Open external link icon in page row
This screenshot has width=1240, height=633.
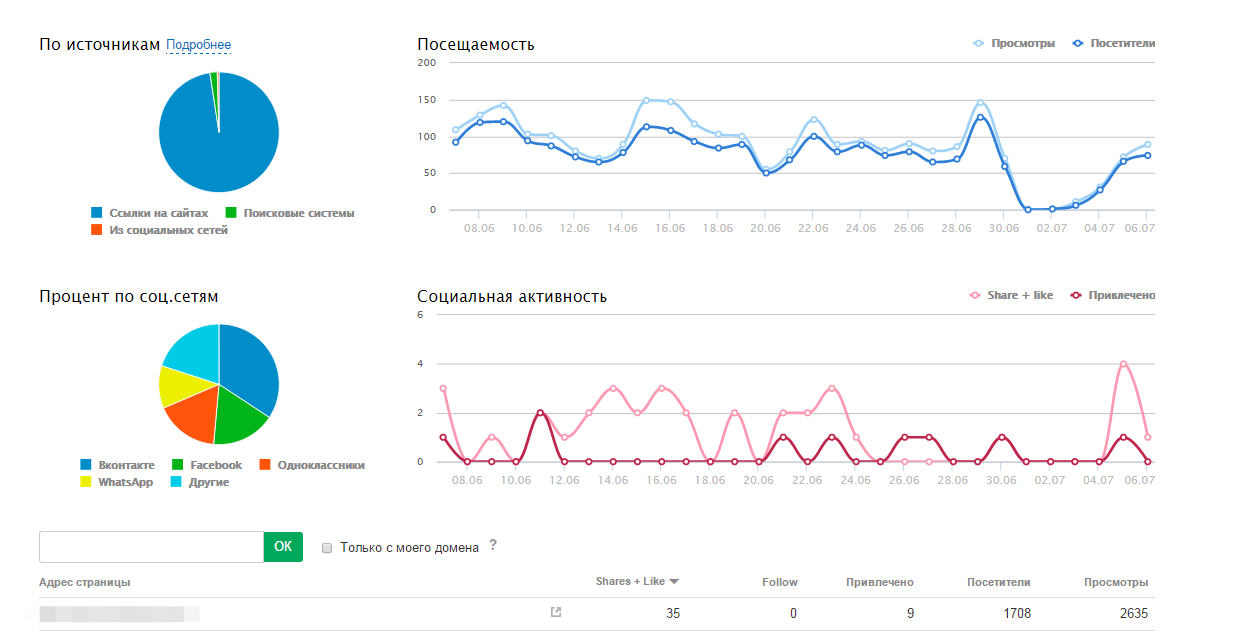coord(556,612)
